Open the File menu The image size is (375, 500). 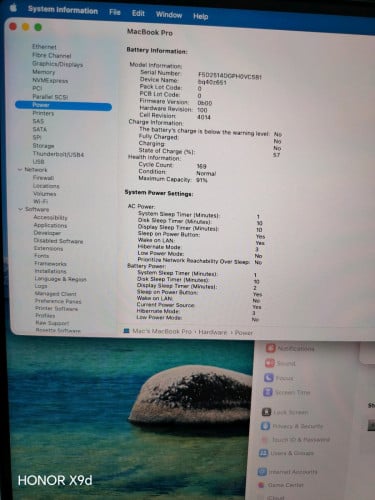coord(115,12)
